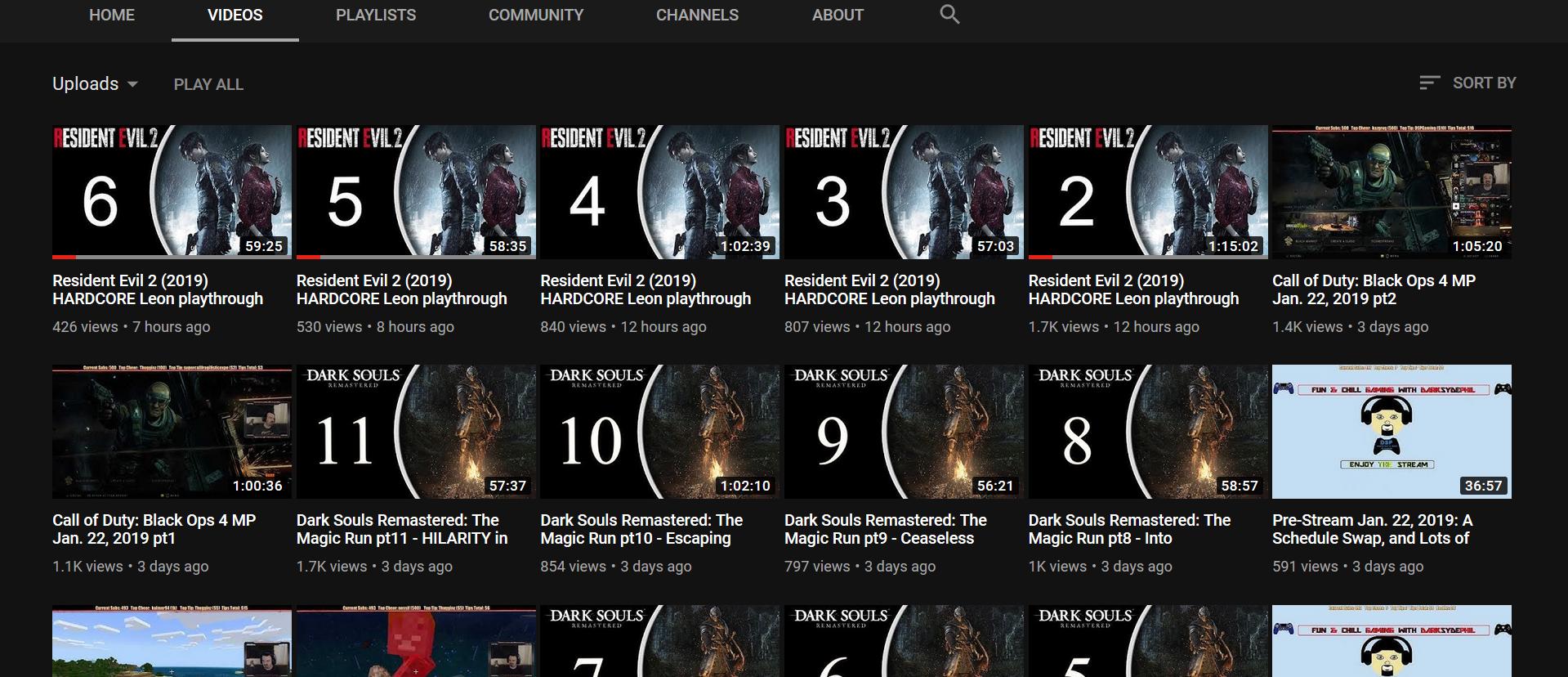Go to the COMMUNITY tab
Image resolution: width=1568 pixels, height=677 pixels.
point(536,15)
